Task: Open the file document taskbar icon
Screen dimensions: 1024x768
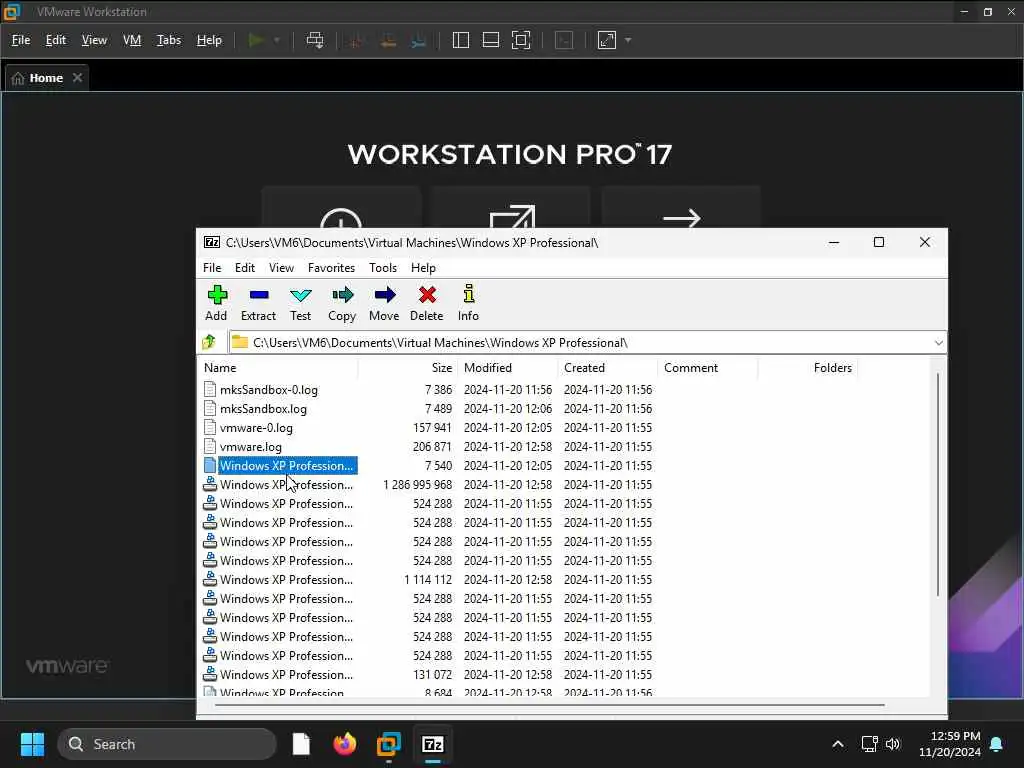Action: tap(301, 744)
